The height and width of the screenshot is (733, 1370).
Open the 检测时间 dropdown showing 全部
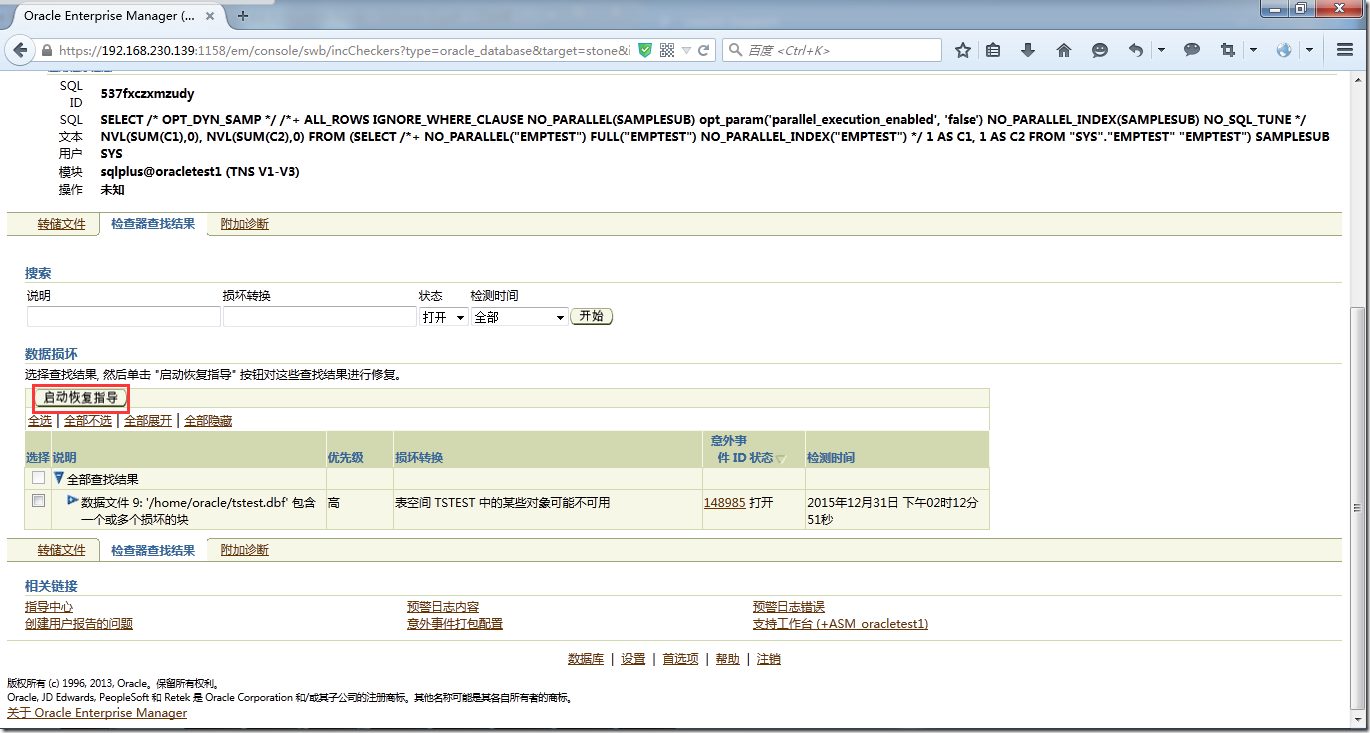pyautogui.click(x=519, y=316)
